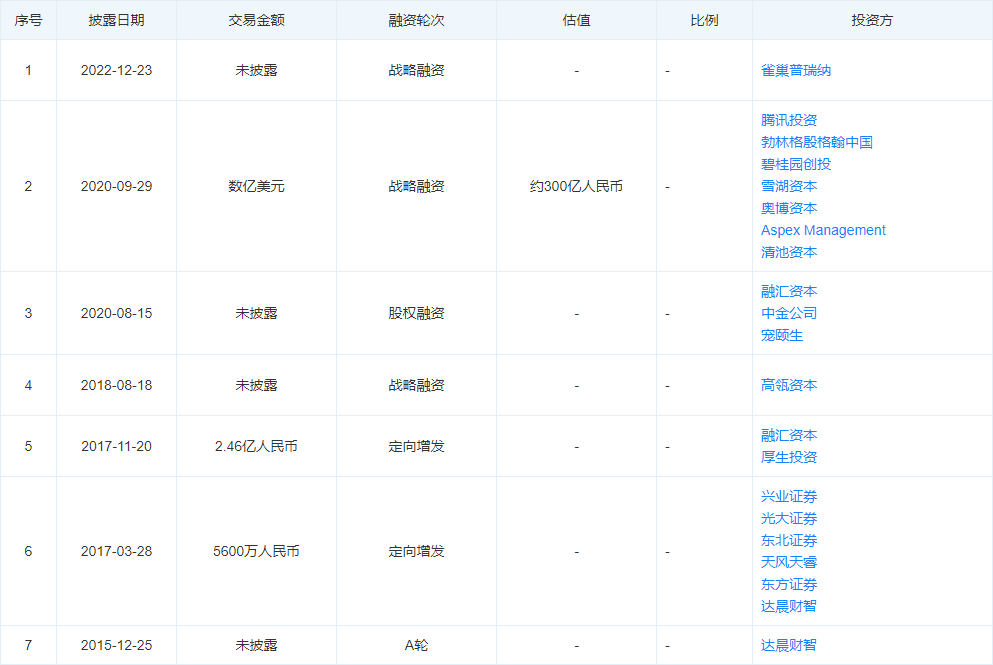
Task: Open the Aspex Management link
Action: tap(823, 231)
